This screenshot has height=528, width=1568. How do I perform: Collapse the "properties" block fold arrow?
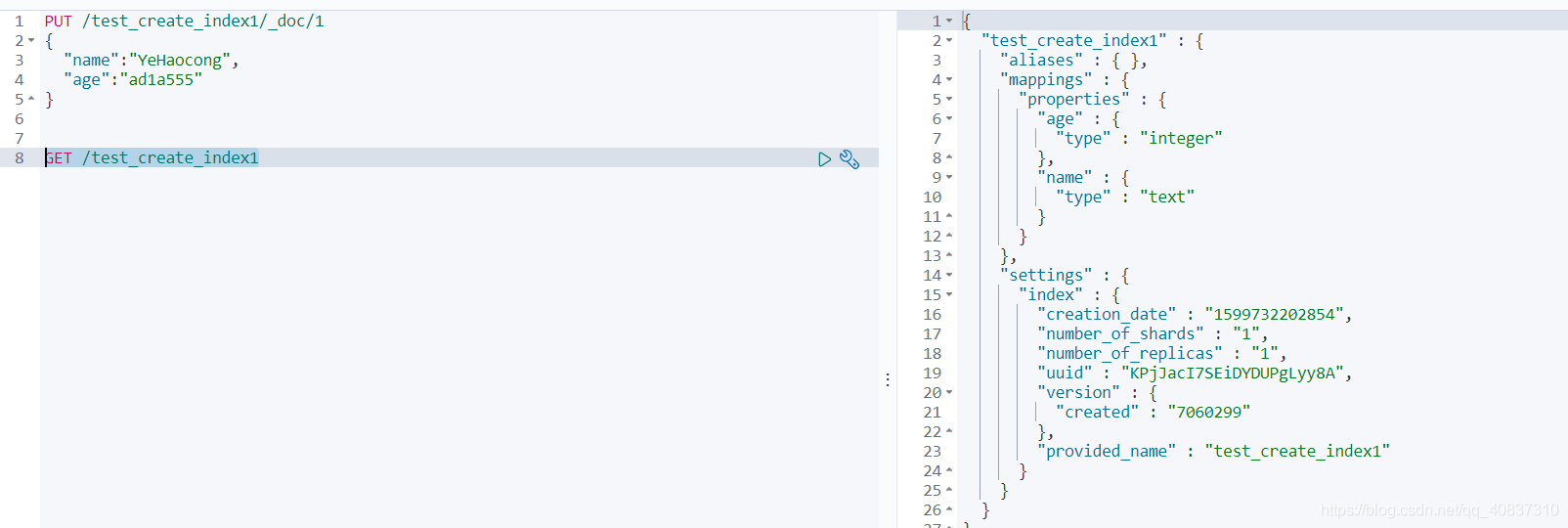(x=949, y=99)
